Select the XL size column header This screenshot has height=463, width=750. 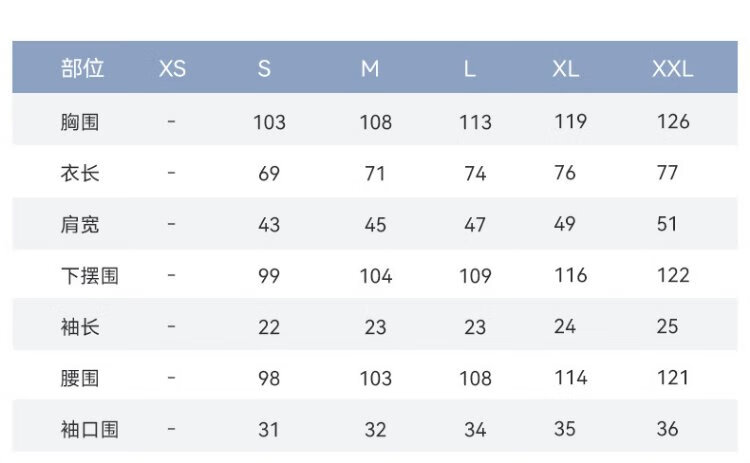pyautogui.click(x=565, y=69)
